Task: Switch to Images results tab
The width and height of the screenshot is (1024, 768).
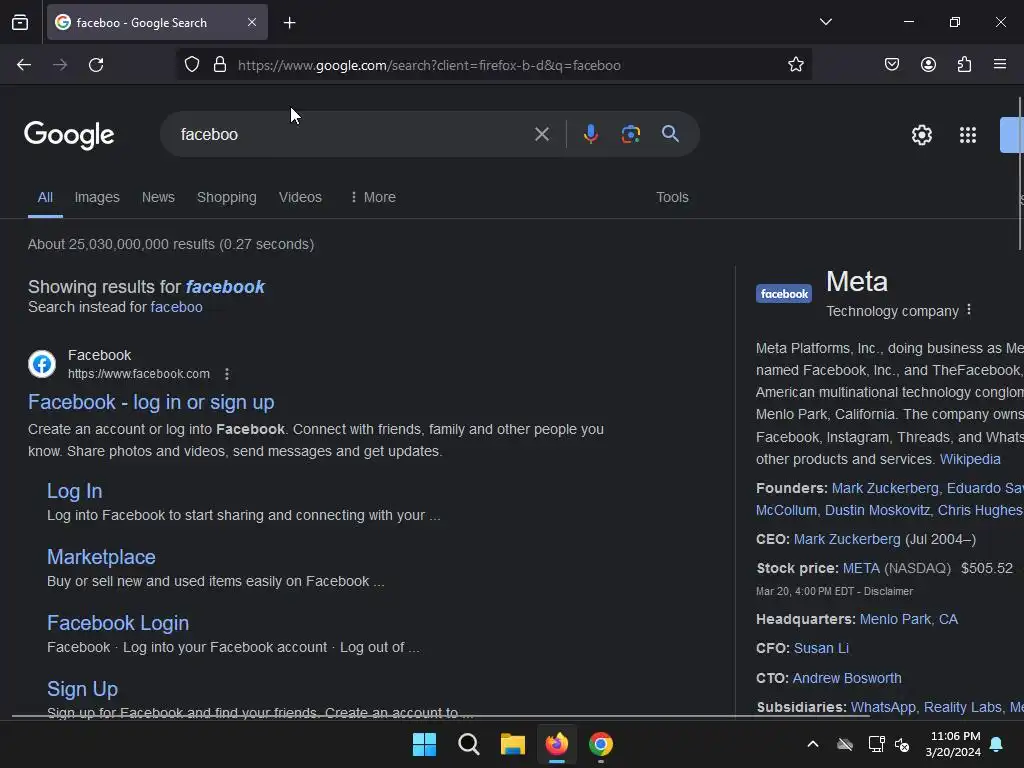Action: 97,197
